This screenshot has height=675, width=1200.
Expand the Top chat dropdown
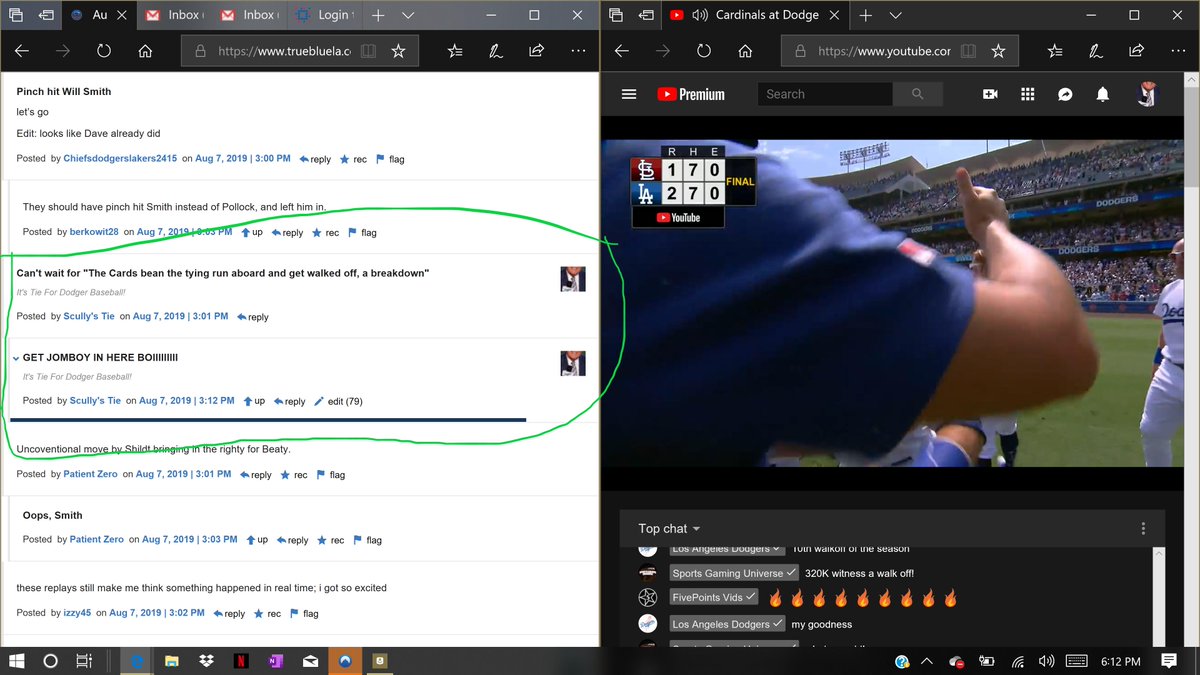(669, 528)
